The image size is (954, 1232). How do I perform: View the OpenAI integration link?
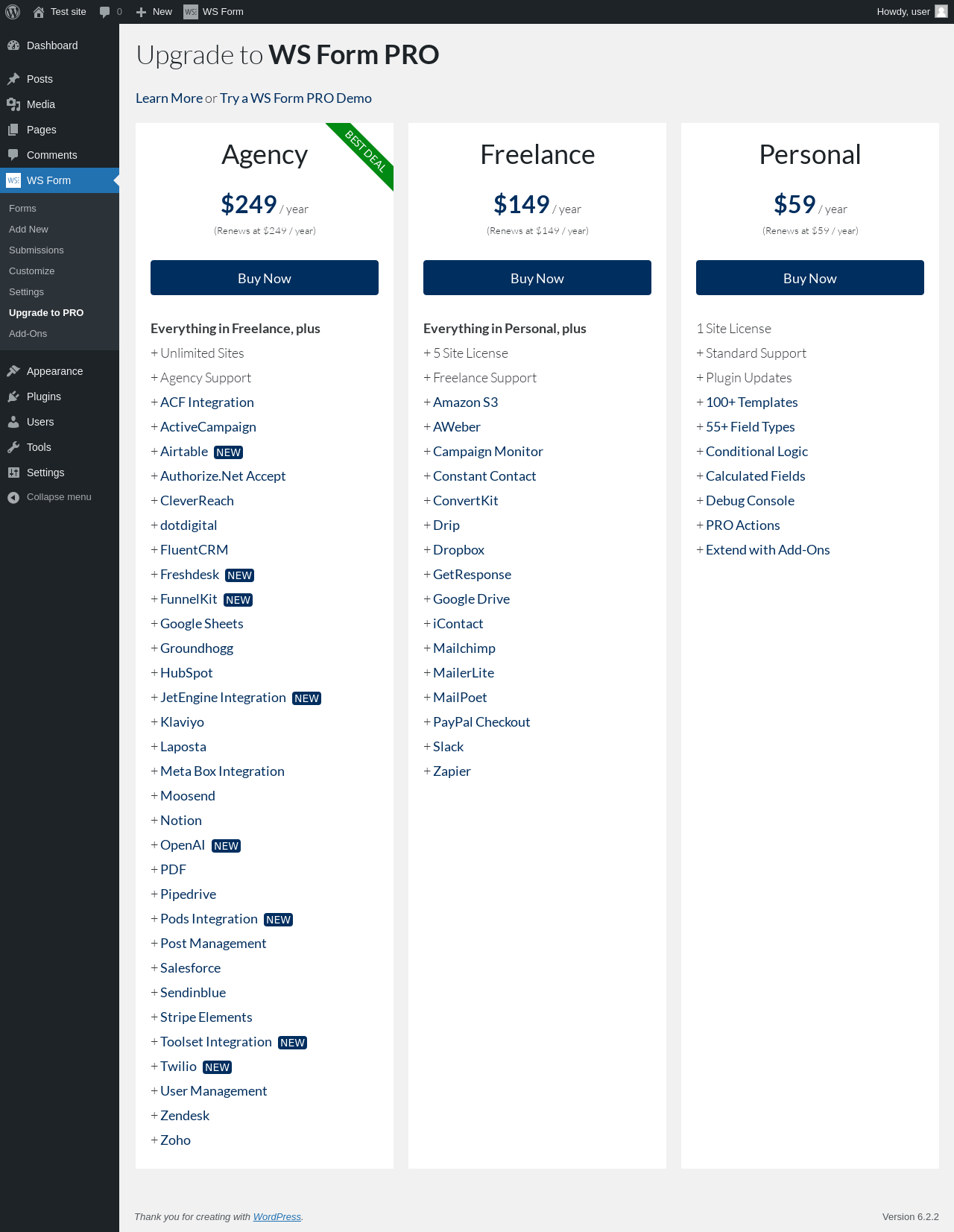coord(183,845)
